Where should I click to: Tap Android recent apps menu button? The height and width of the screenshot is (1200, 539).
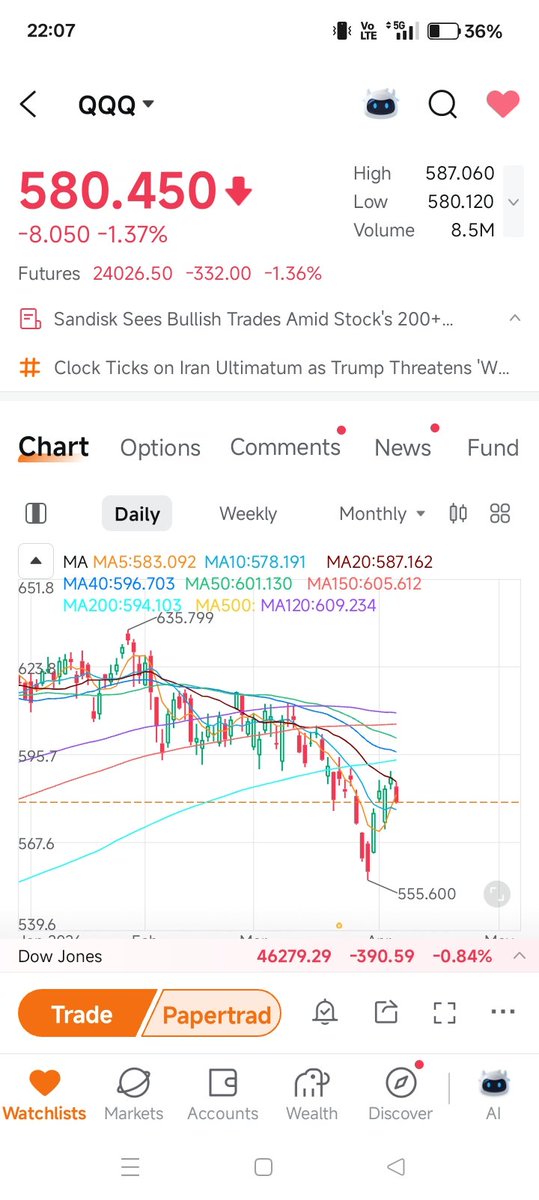pos(131,1167)
